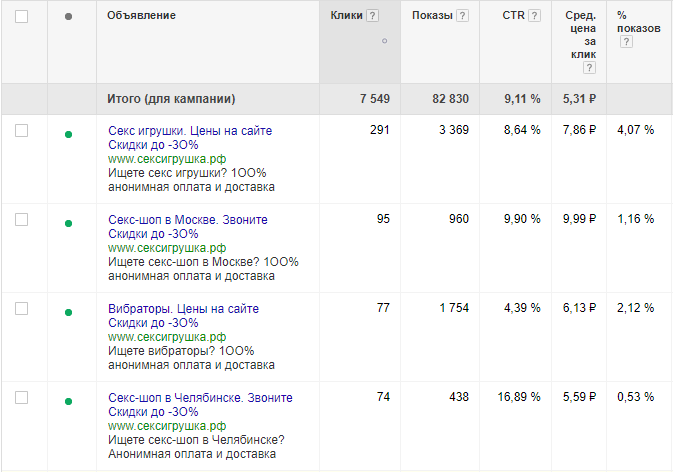Viewport: 673px width, 472px height.
Task: Tick the select-all checkbox in table header
Action: 21,16
